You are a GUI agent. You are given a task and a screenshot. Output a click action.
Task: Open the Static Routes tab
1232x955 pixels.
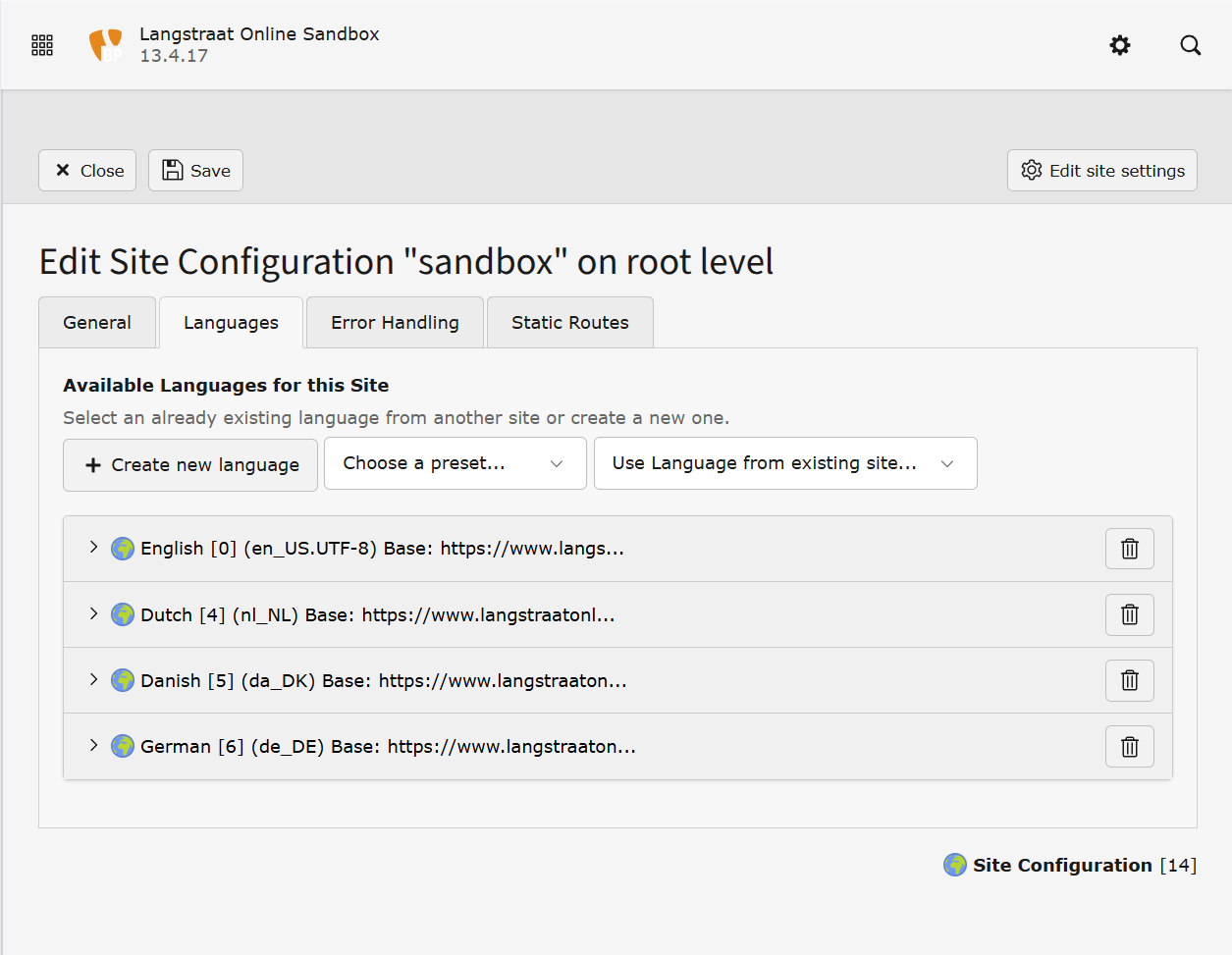pyautogui.click(x=569, y=323)
